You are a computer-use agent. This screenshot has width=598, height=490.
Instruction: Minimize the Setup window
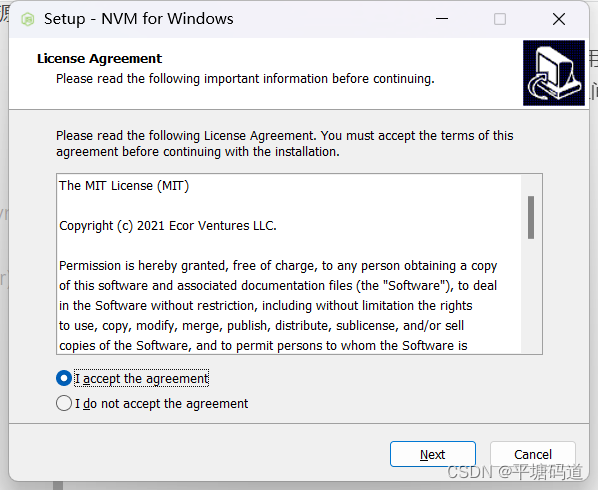442,19
